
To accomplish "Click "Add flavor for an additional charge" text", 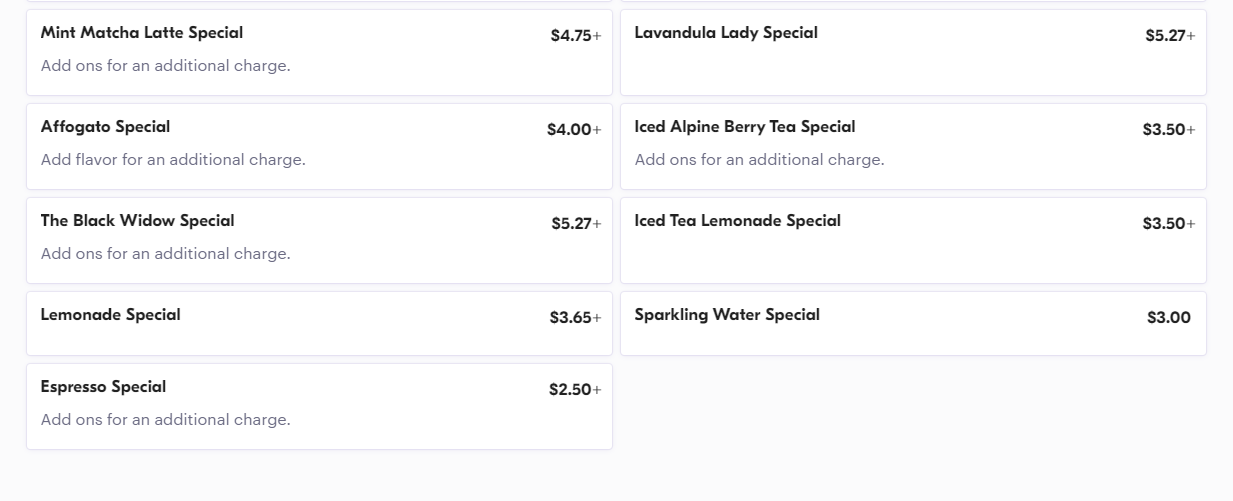I will tap(173, 160).
